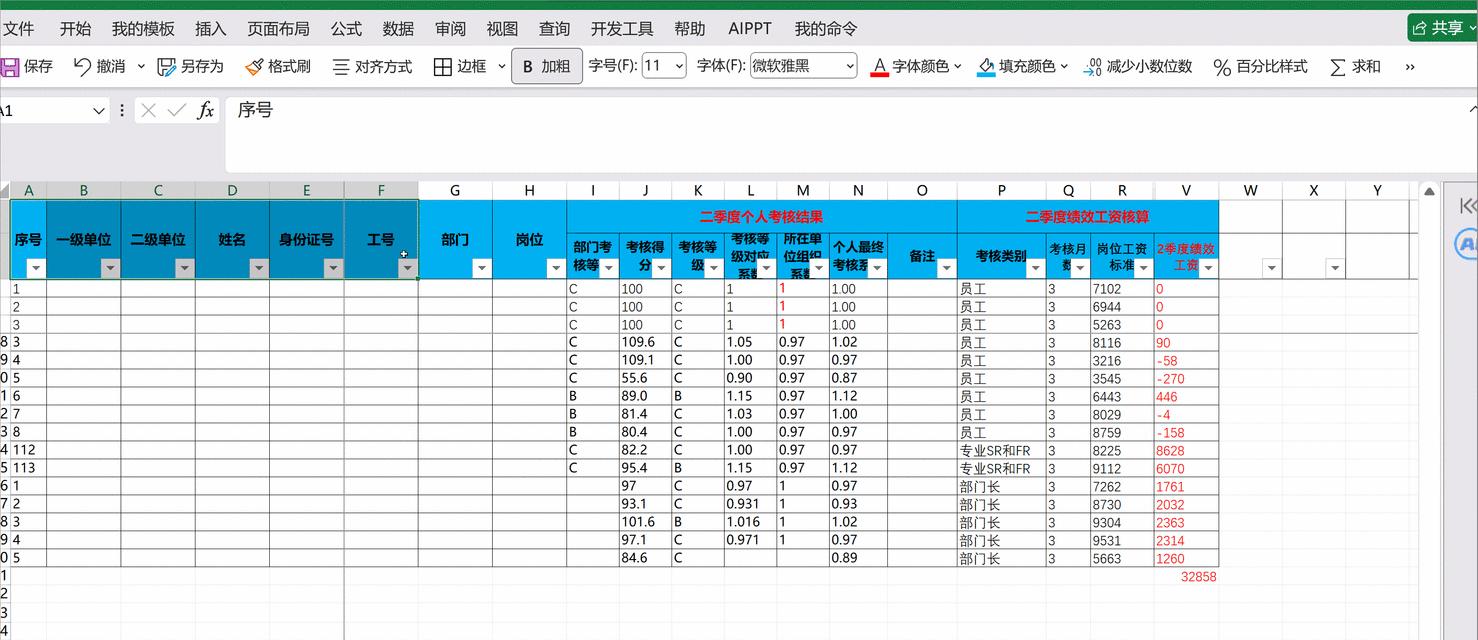
Task: Toggle Bold (加粗) formatting
Action: pos(547,67)
